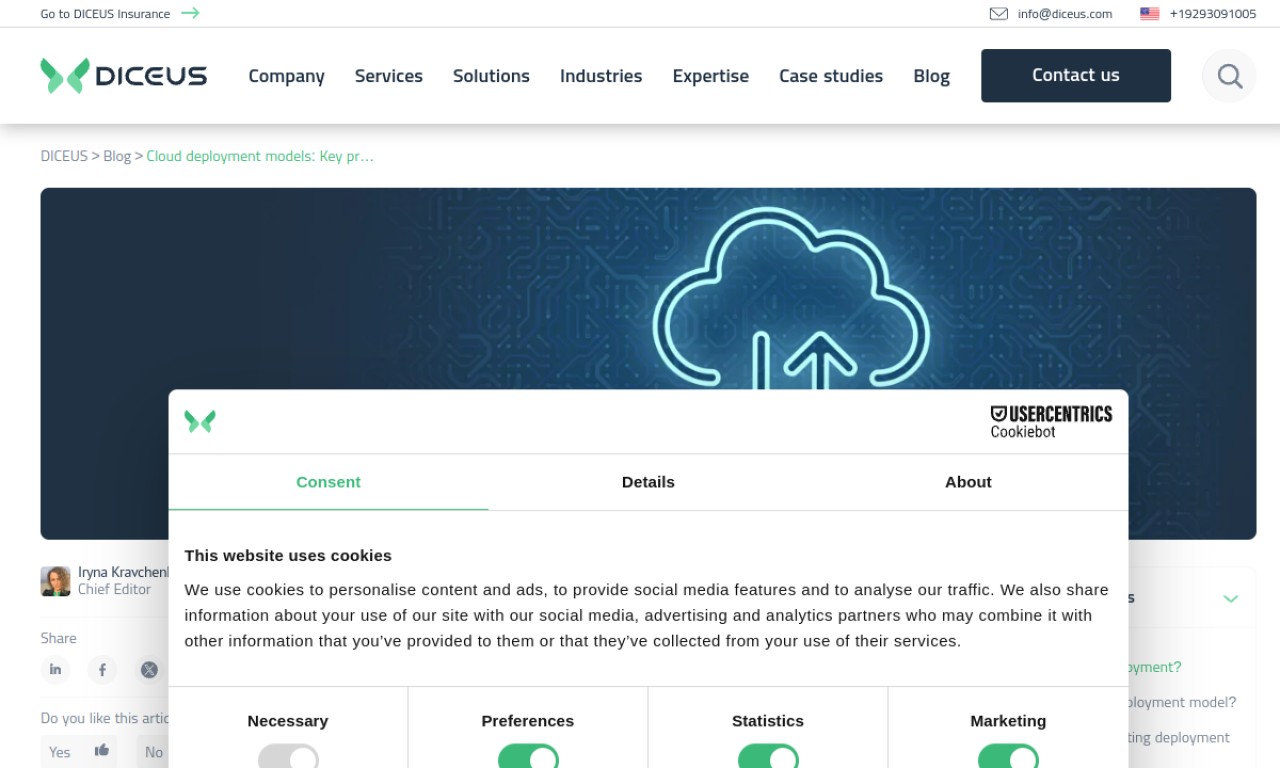Select the US flag icon
Image resolution: width=1280 pixels, height=768 pixels.
click(1150, 14)
